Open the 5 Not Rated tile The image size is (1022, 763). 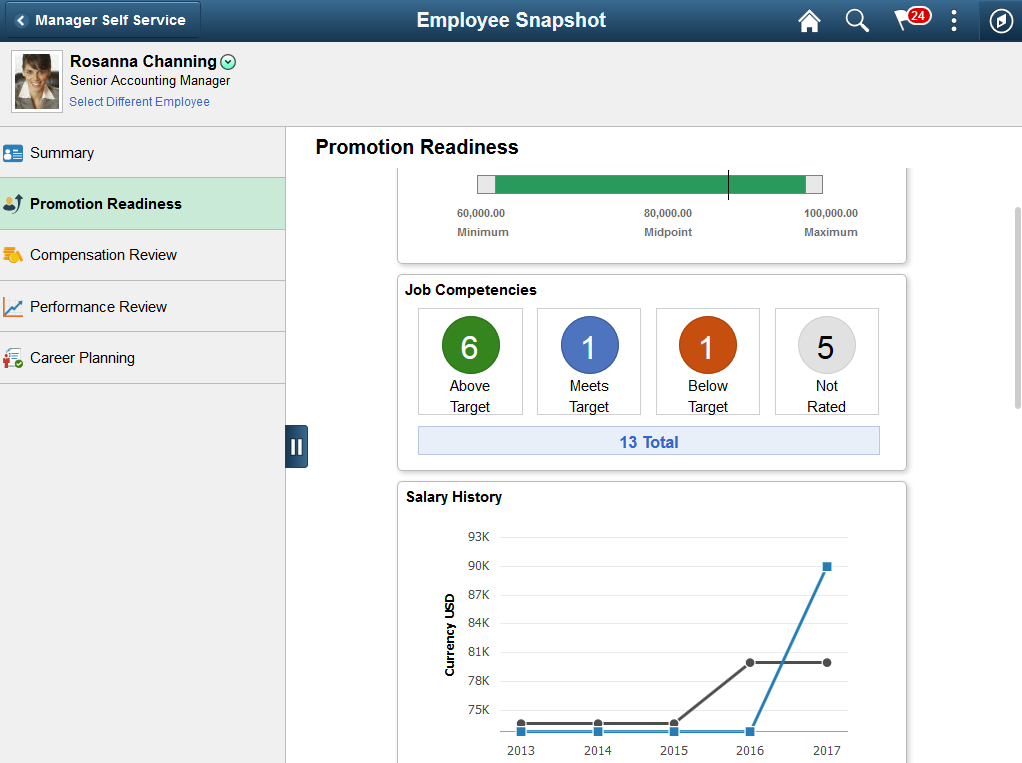tap(826, 362)
